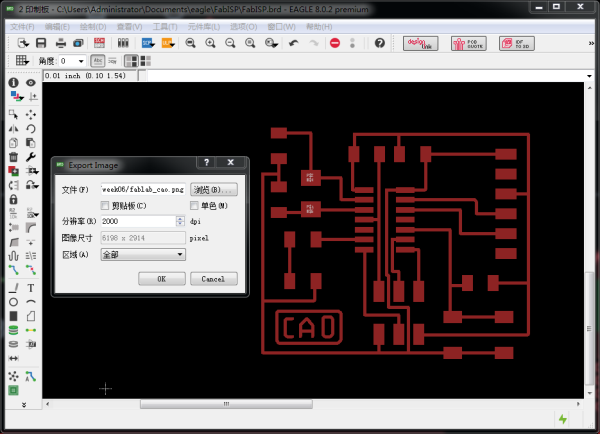Select the Arc drawing tool

click(x=31, y=302)
